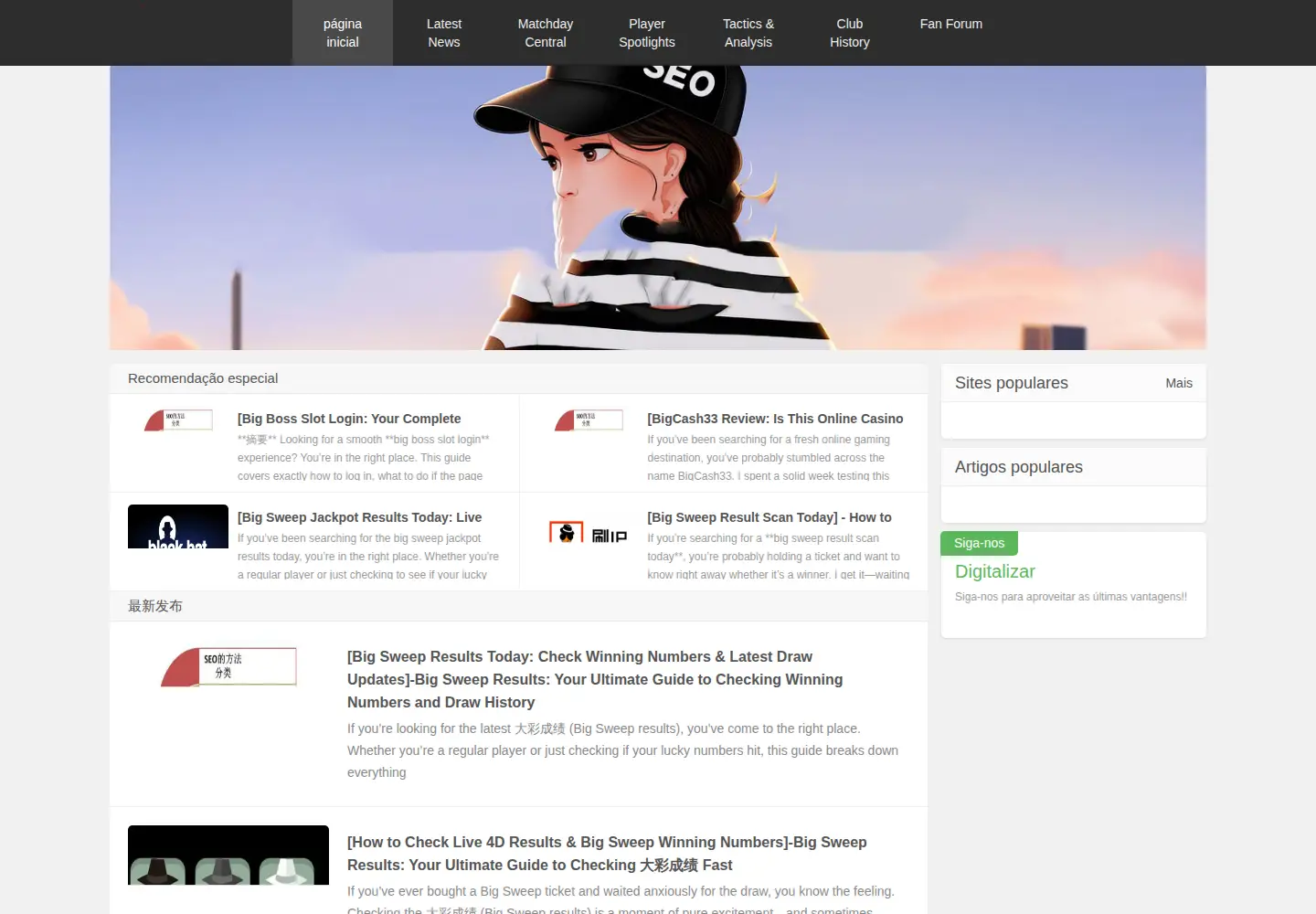Click three-hats thumbnail for Live 4D Results
This screenshot has height=914, width=1316.
228,856
